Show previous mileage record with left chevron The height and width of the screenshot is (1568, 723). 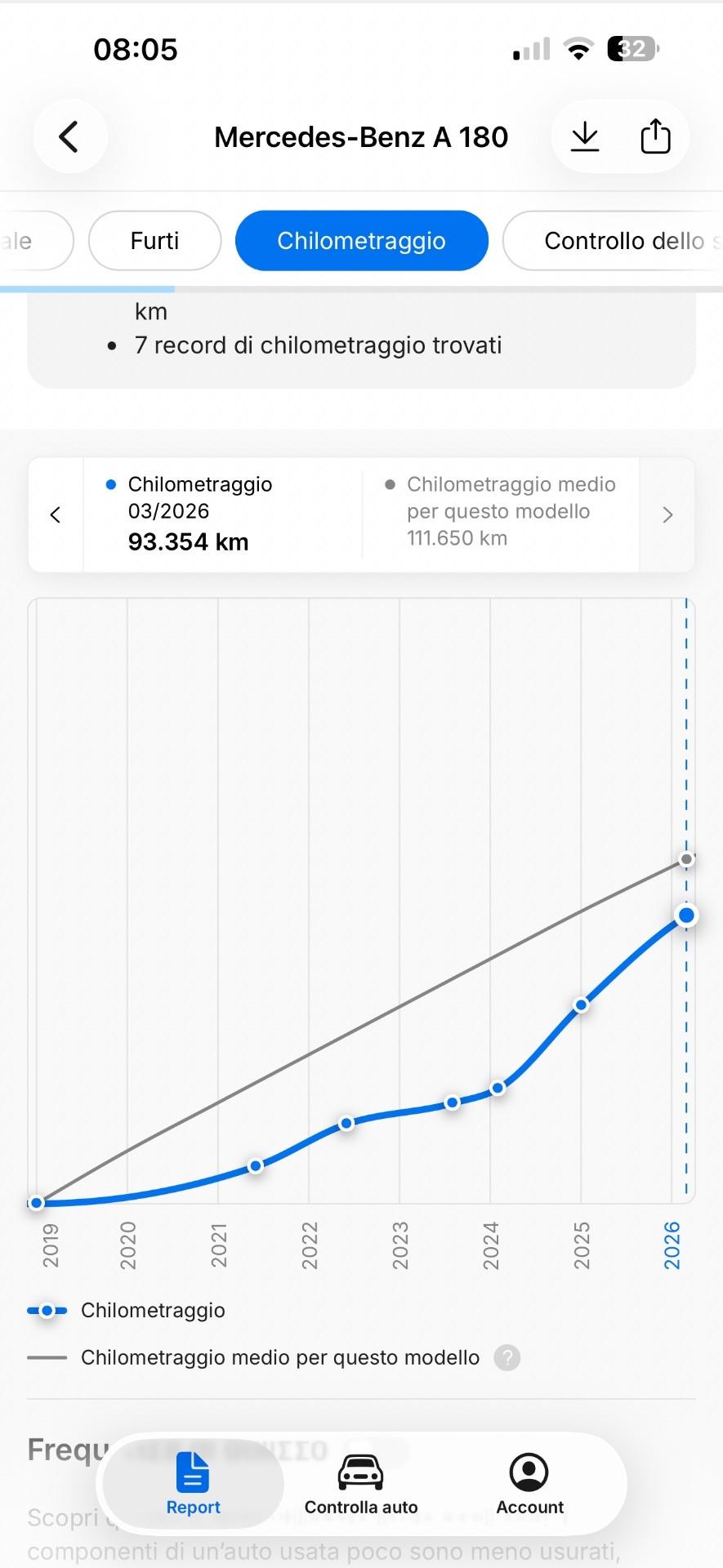coord(56,514)
